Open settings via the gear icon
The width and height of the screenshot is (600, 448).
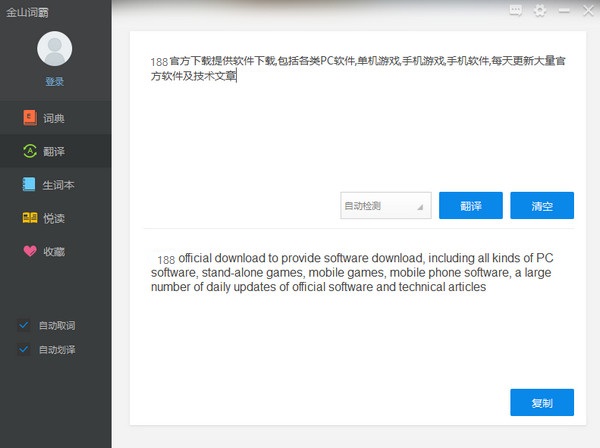click(540, 10)
